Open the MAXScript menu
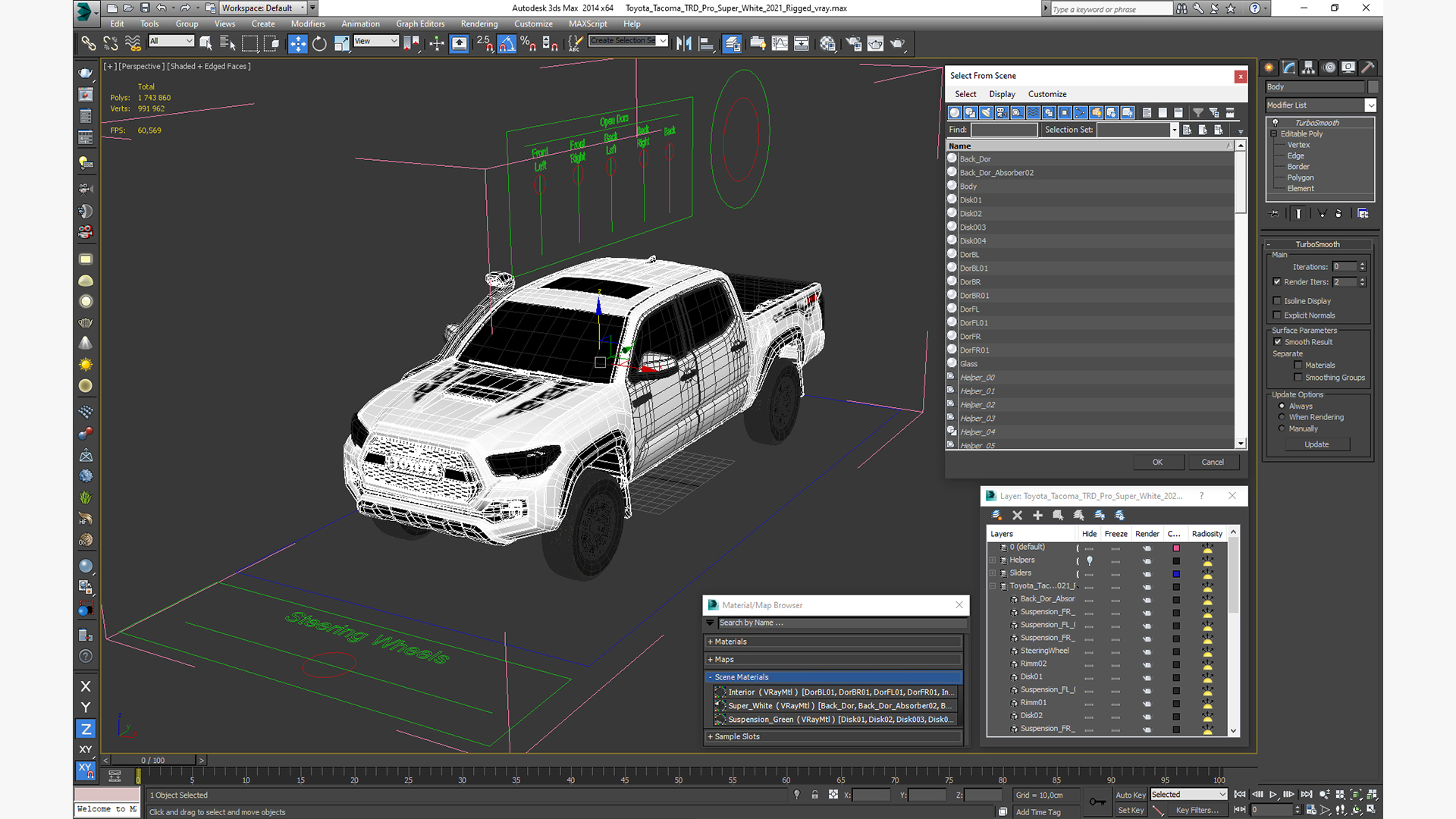The height and width of the screenshot is (819, 1456). coord(588,24)
